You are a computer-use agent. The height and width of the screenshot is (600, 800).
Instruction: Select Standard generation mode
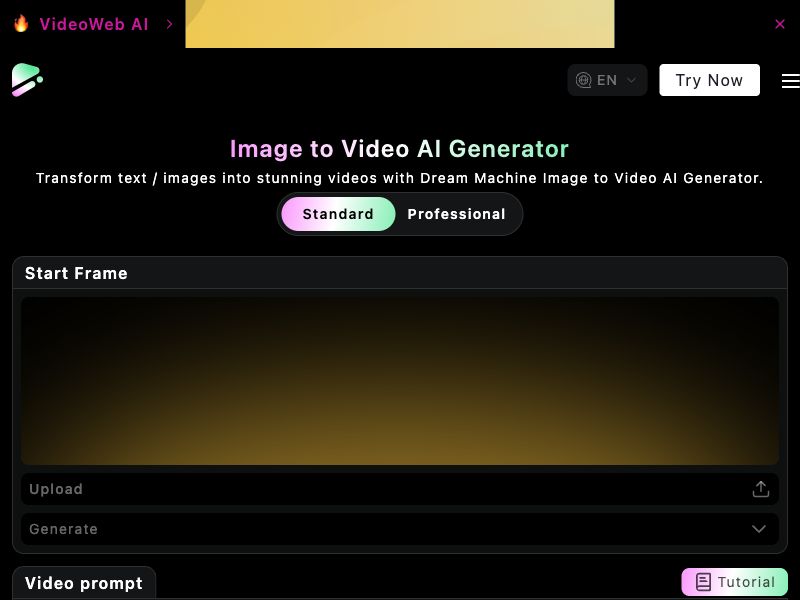point(338,213)
